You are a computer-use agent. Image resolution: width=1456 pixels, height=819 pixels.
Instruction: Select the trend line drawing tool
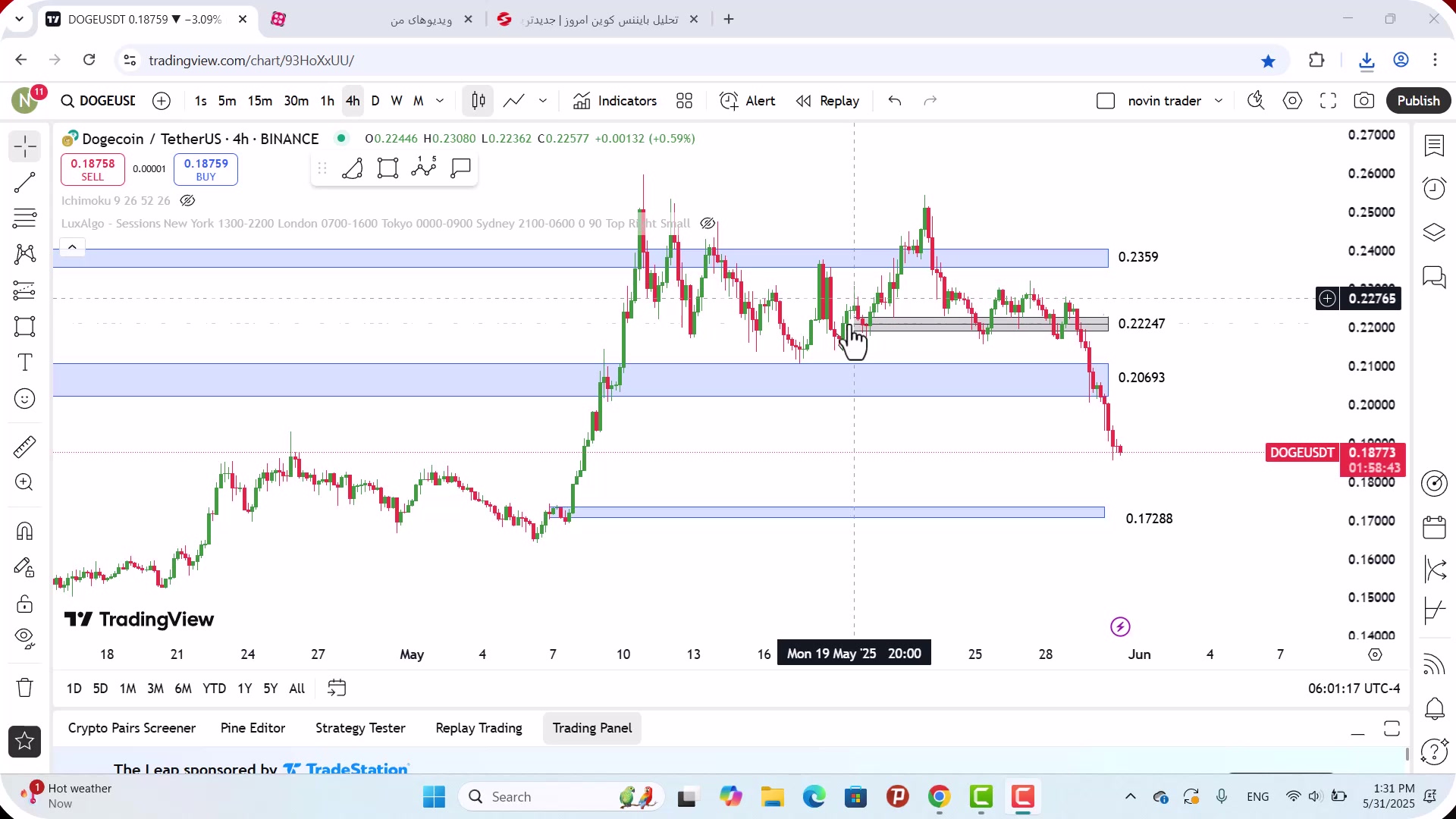pos(25,182)
